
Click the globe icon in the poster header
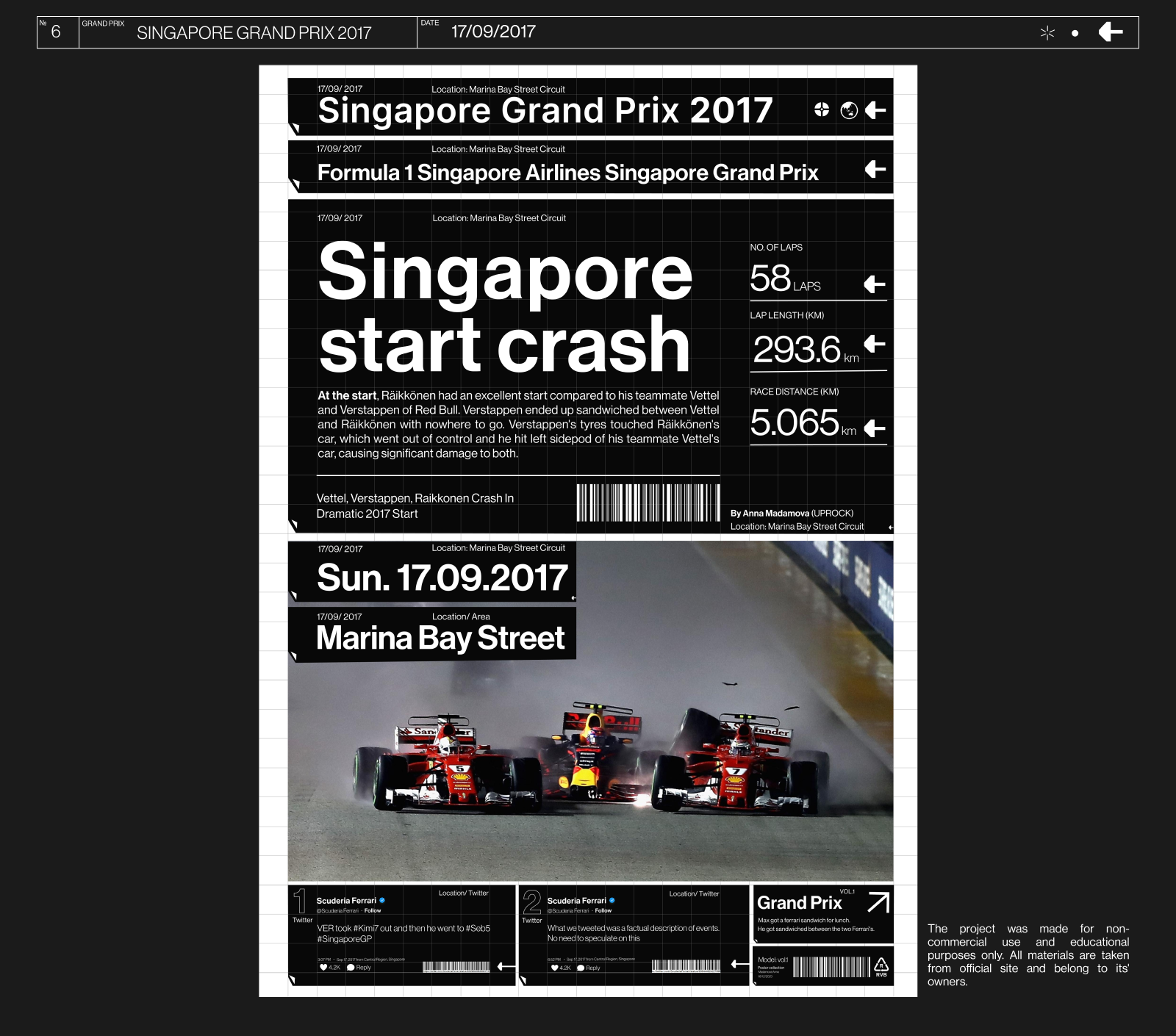pyautogui.click(x=849, y=110)
